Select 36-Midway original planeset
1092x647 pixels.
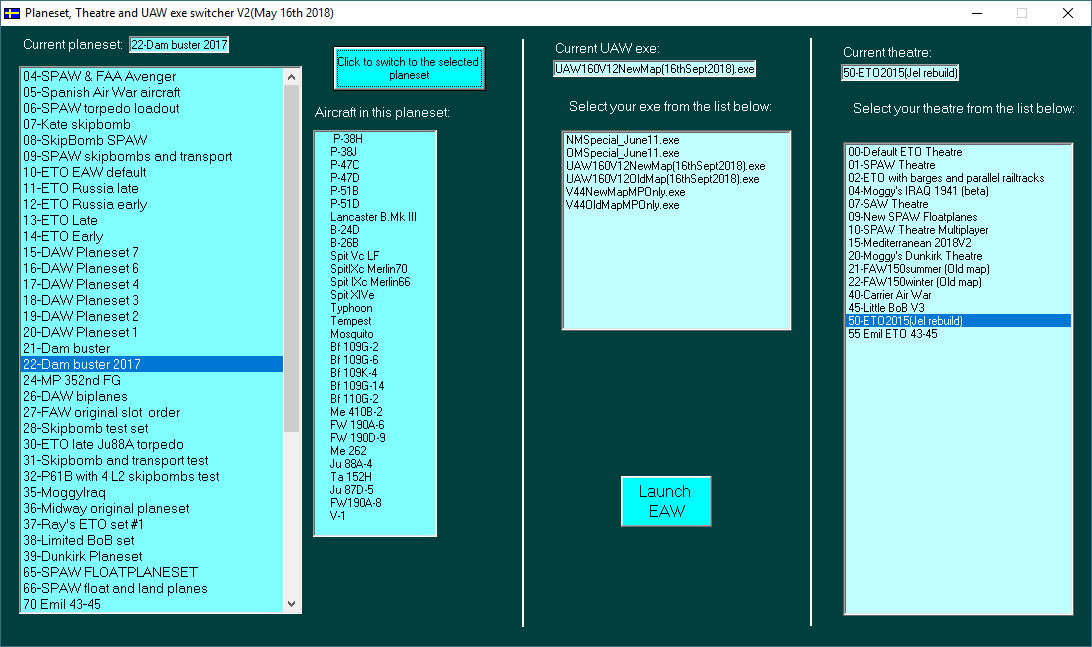click(152, 508)
